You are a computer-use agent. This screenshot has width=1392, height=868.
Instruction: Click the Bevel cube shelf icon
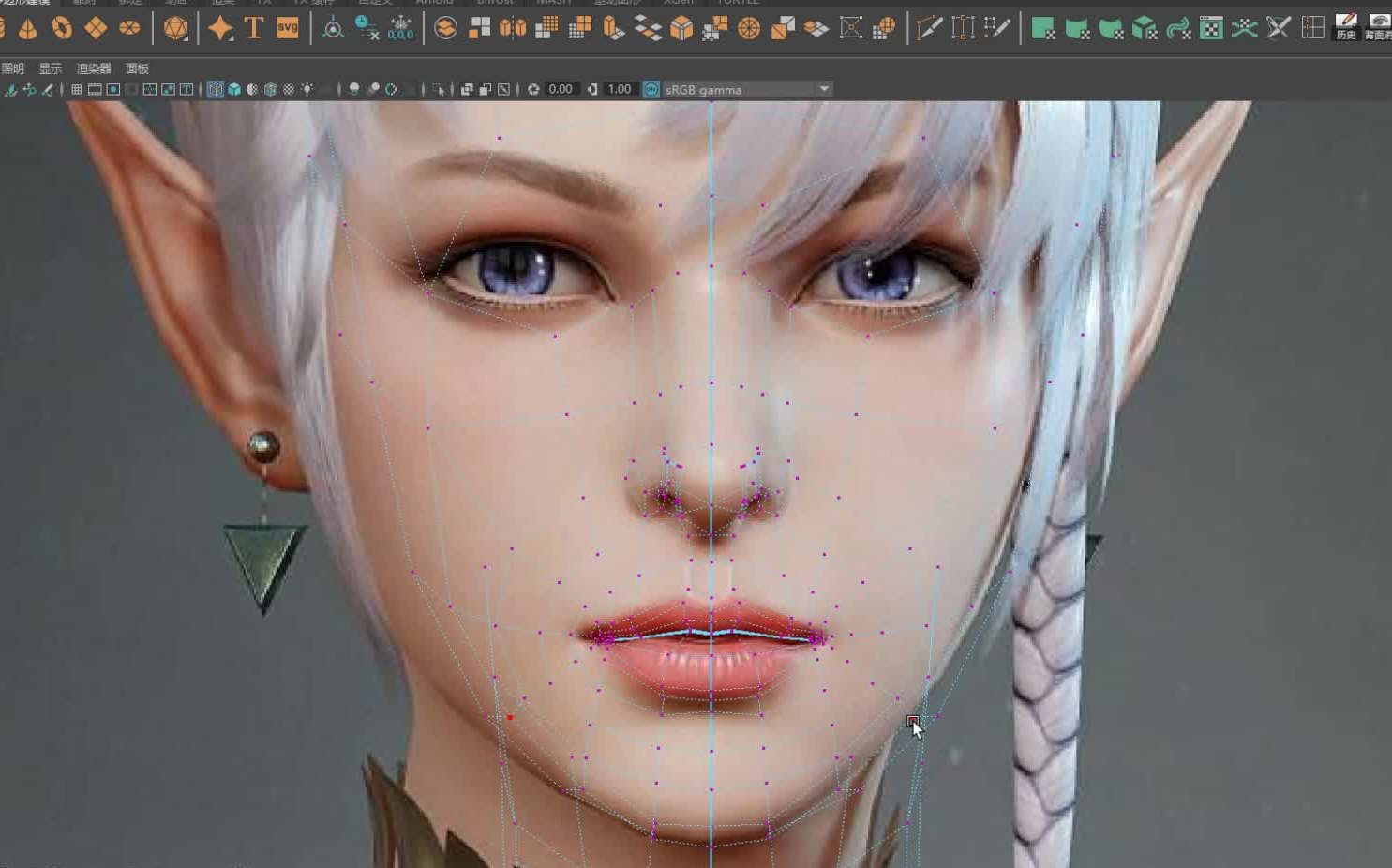pos(681,28)
